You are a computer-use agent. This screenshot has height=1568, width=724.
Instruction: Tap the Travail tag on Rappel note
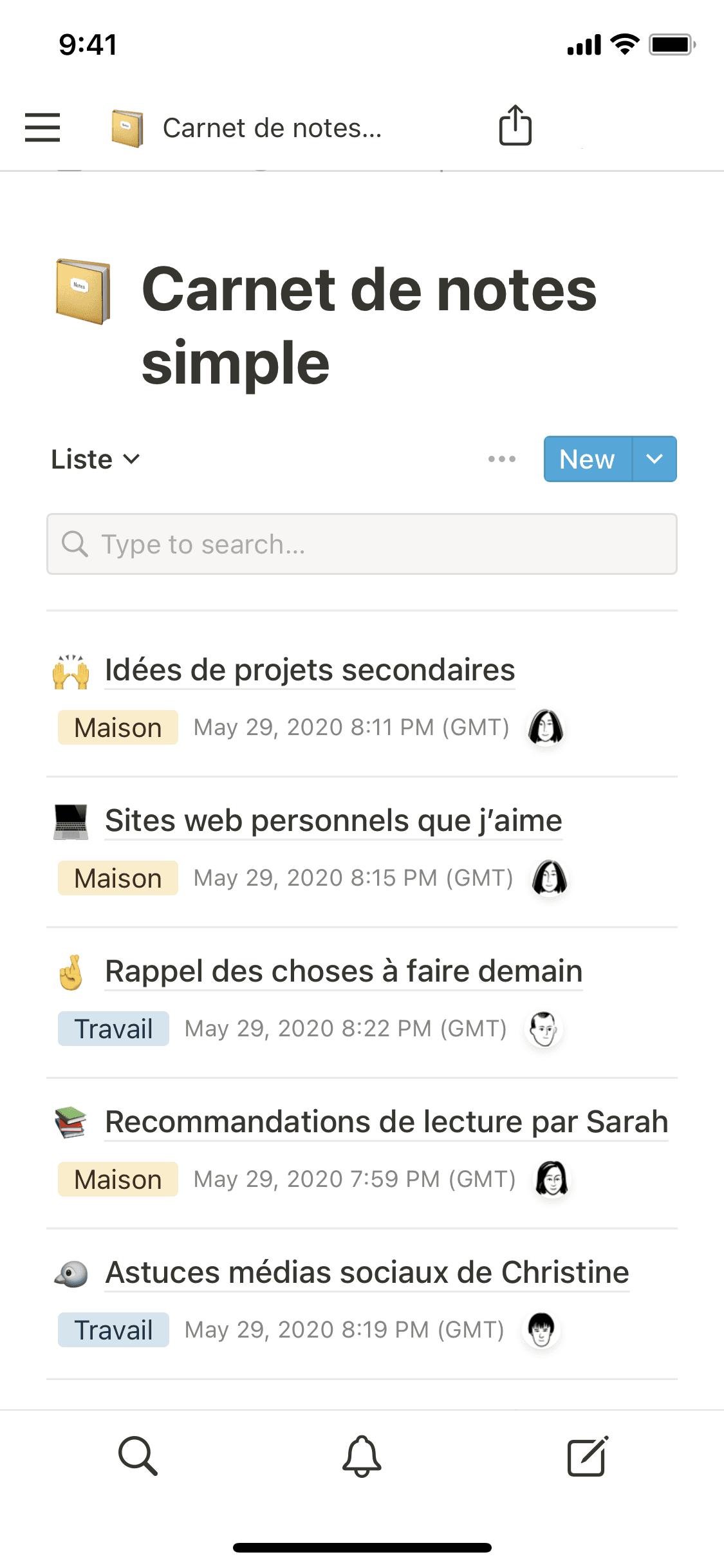113,1029
